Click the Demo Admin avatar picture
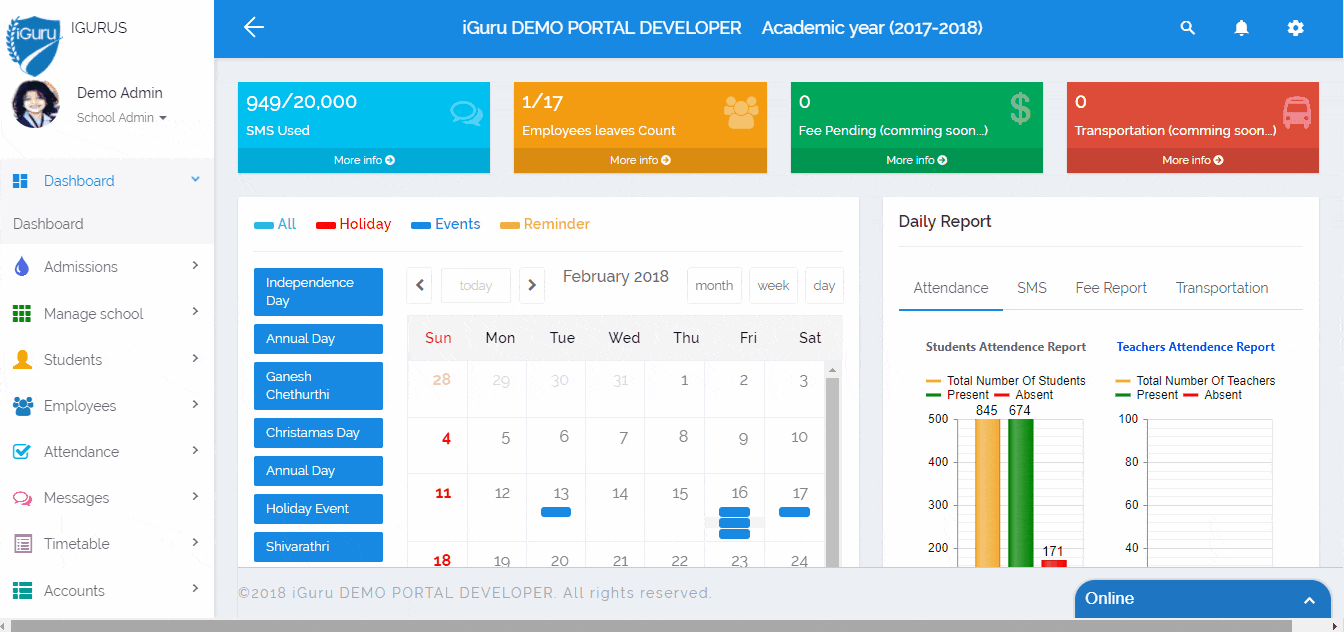Image resolution: width=1344 pixels, height=632 pixels. [36, 104]
